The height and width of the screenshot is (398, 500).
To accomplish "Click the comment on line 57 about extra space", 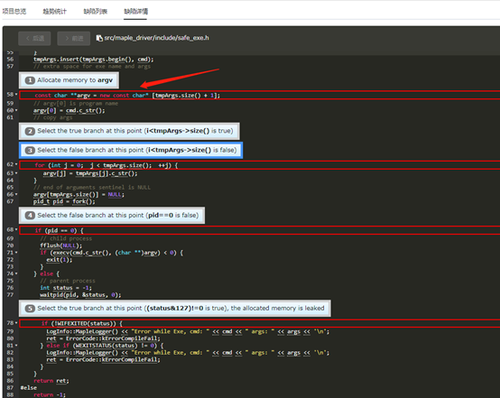I will pyautogui.click(x=92, y=66).
